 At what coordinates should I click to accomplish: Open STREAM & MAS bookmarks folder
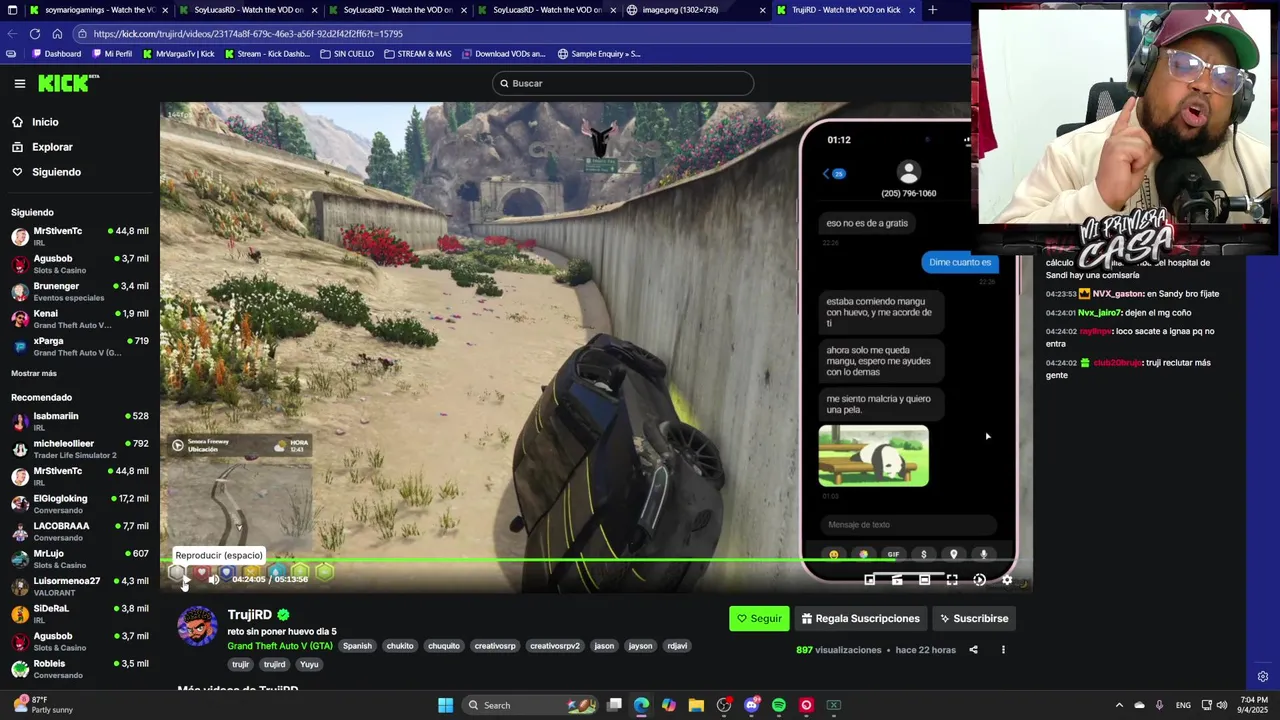[x=418, y=54]
